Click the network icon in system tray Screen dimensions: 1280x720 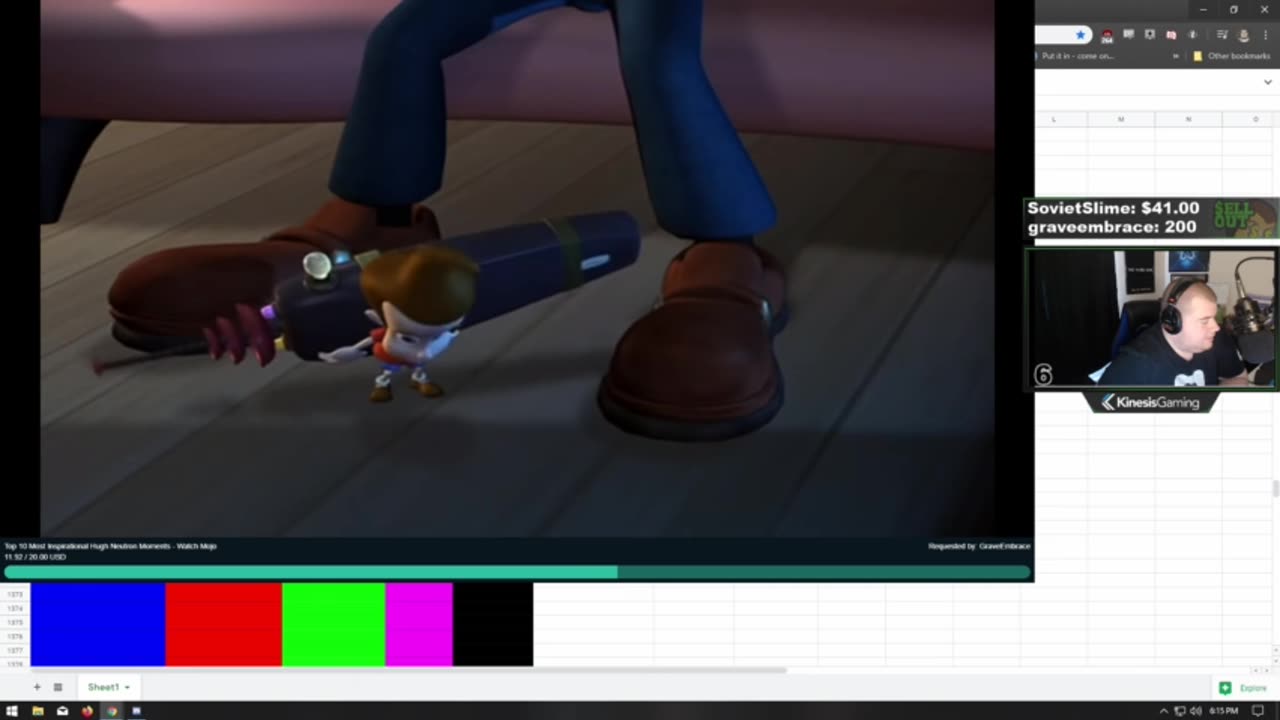click(1180, 711)
